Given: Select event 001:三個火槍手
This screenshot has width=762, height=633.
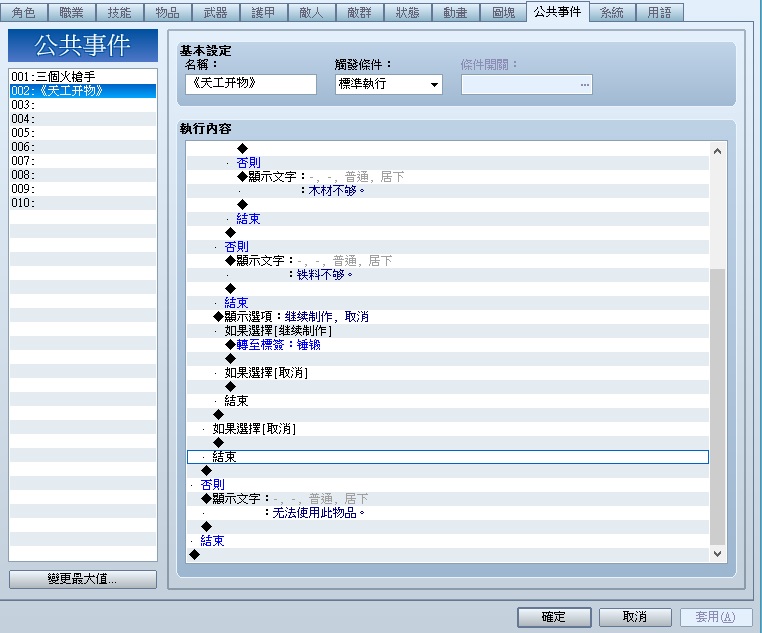Looking at the screenshot, I should click(x=83, y=76).
